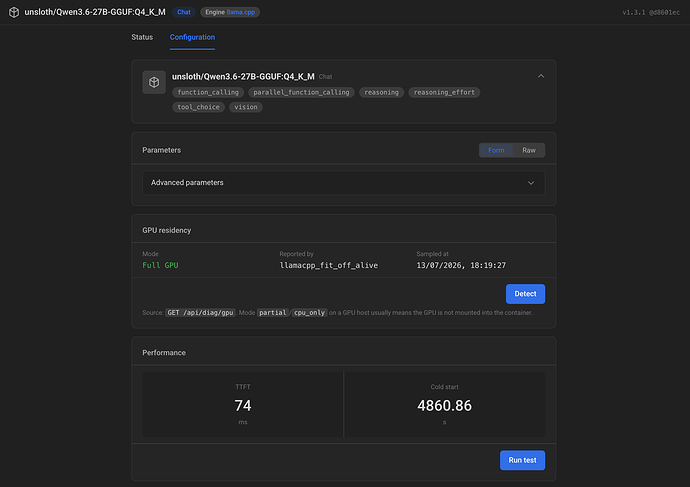Click the tool_choice tag
690x487 pixels.
(198, 107)
